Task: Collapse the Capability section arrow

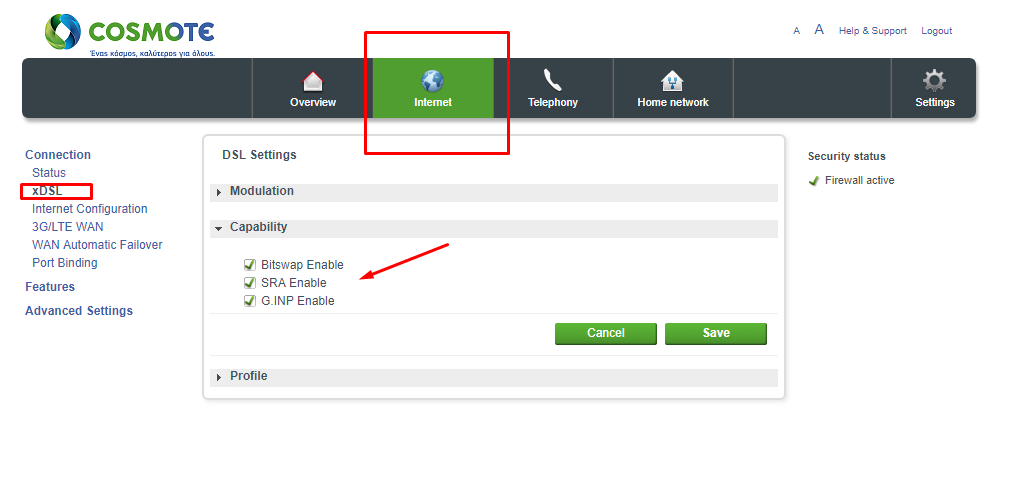Action: tap(219, 228)
